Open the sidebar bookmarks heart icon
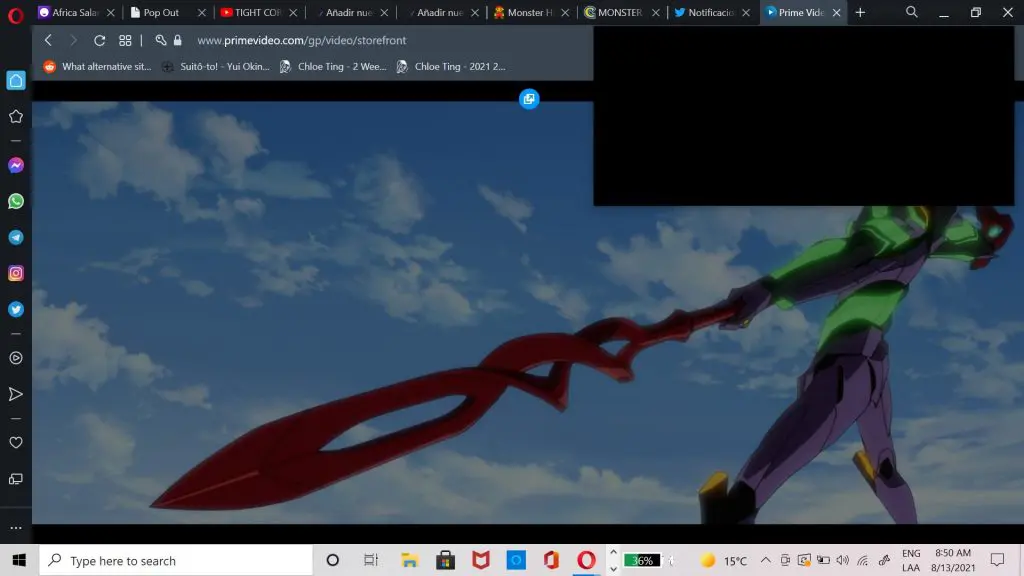The image size is (1024, 576). coord(16,442)
